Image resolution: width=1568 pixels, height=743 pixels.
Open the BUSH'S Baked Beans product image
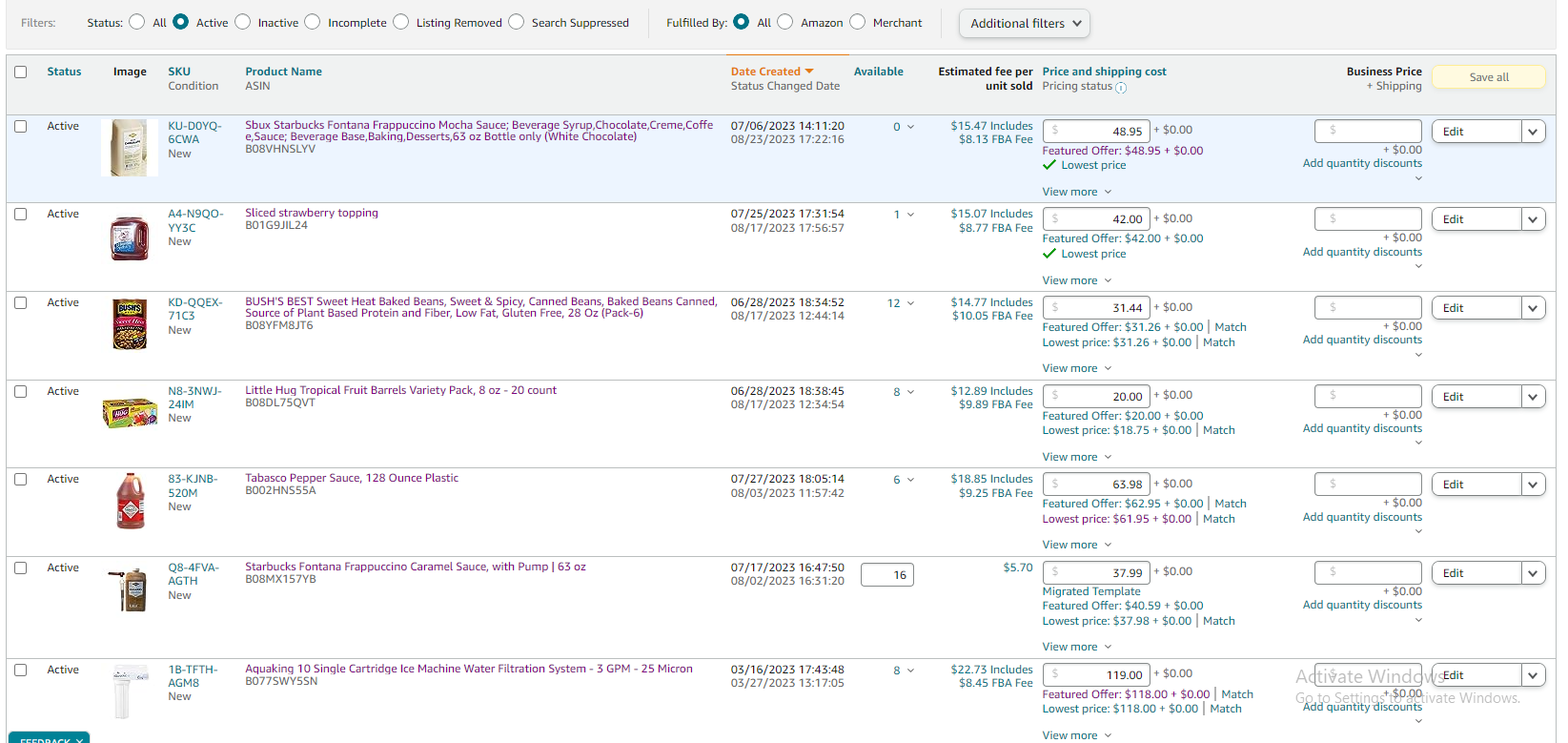click(x=130, y=325)
